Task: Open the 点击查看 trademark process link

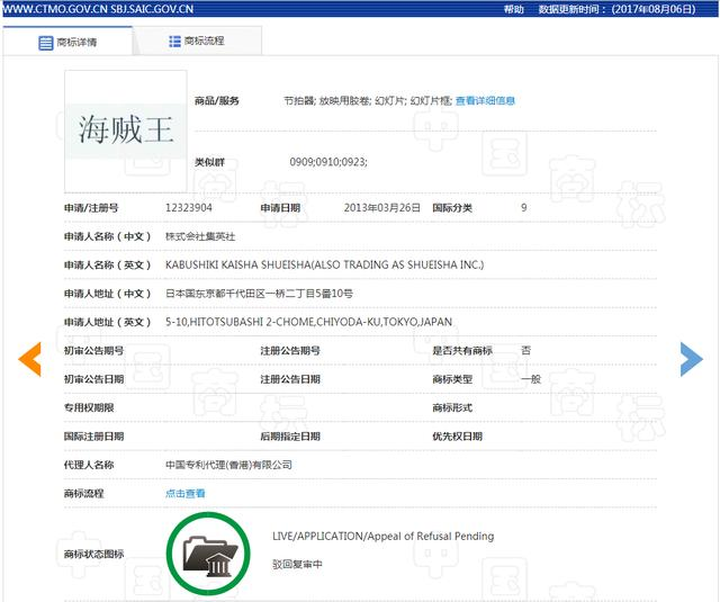Action: click(x=185, y=493)
